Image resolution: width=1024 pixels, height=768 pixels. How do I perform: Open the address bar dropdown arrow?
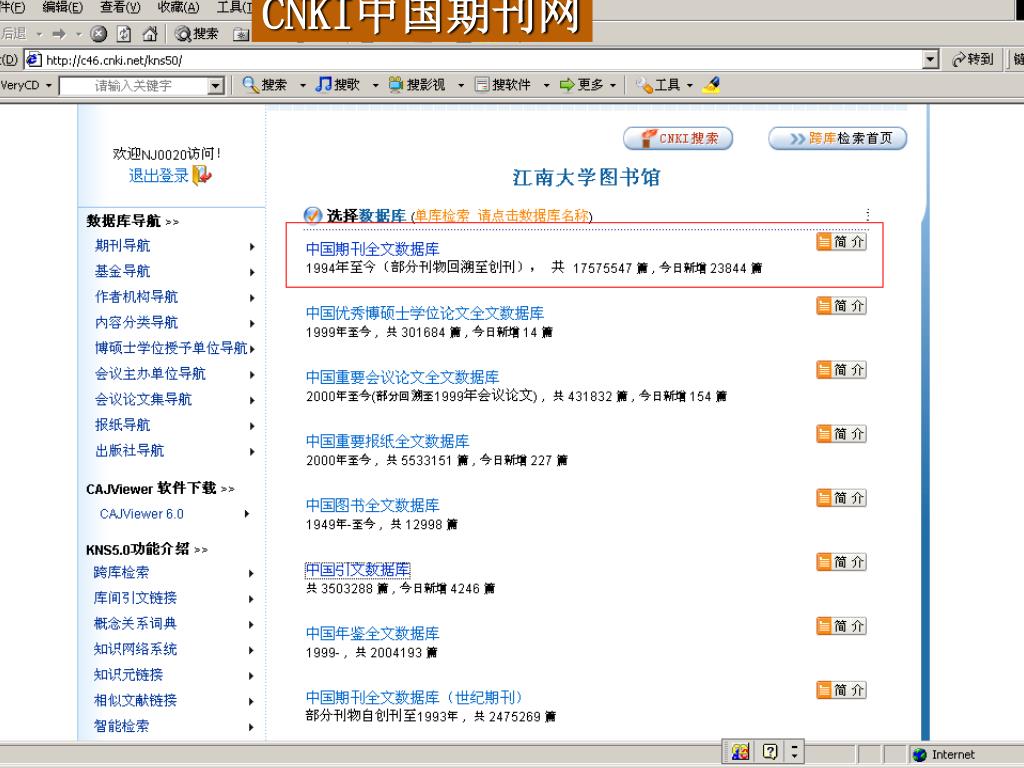click(x=931, y=59)
